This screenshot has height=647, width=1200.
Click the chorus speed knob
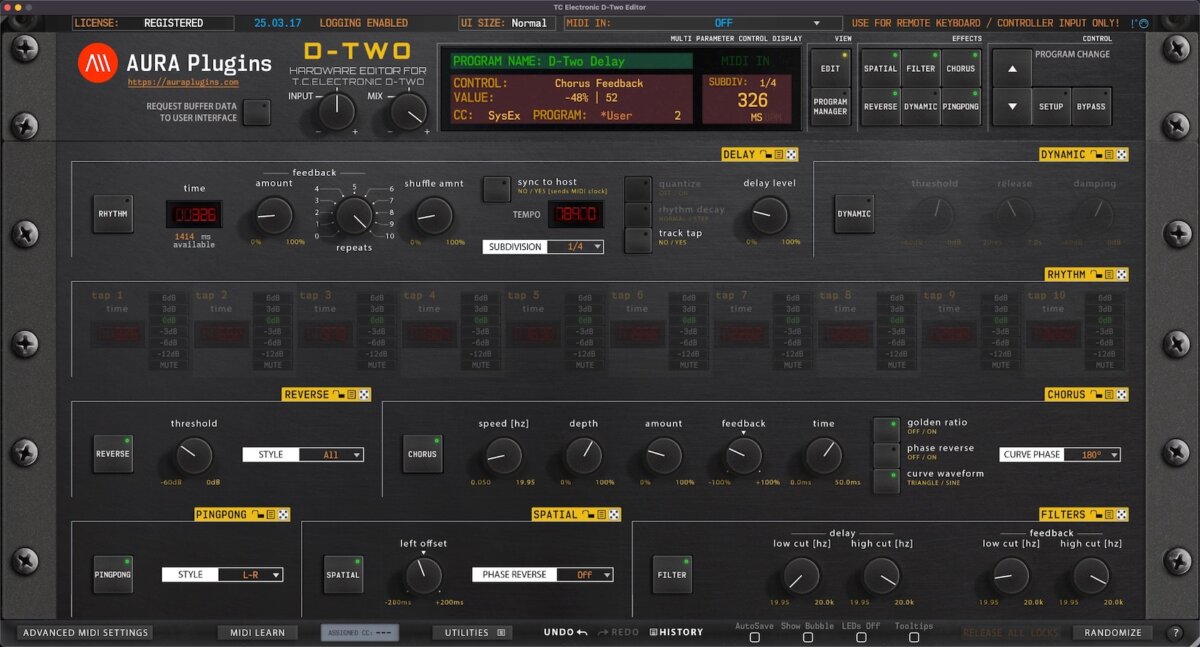click(503, 456)
